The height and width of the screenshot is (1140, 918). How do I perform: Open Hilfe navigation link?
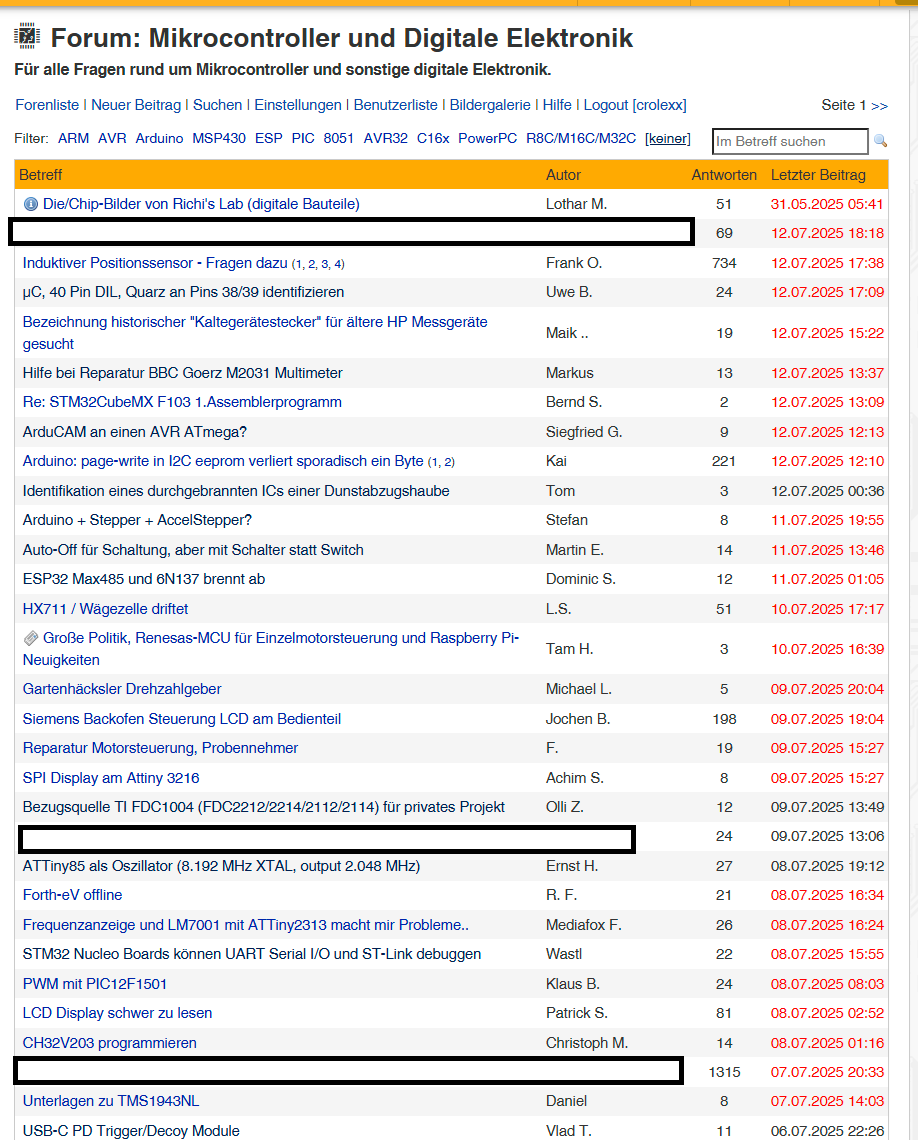[x=557, y=105]
